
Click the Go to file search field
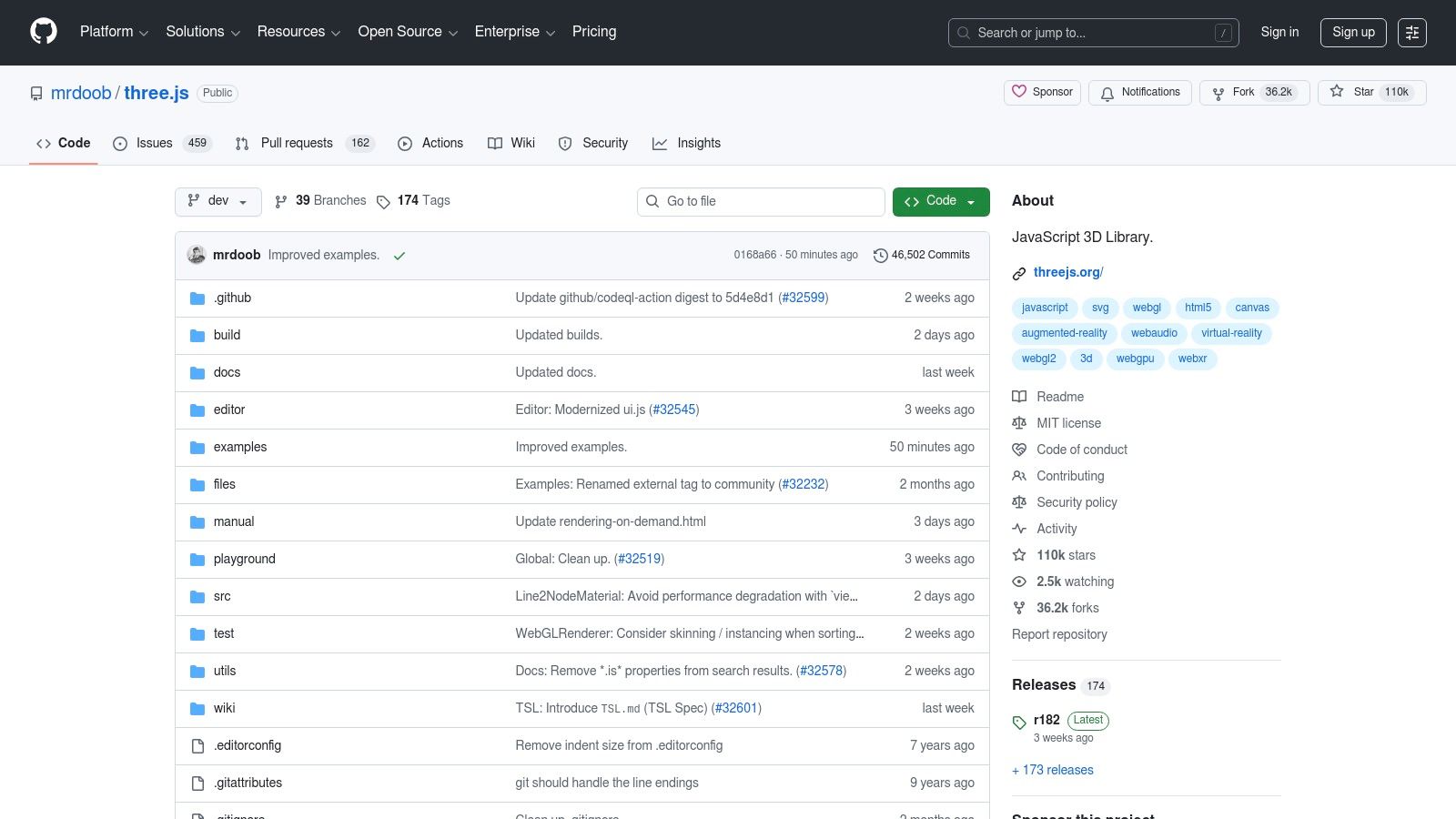[761, 201]
